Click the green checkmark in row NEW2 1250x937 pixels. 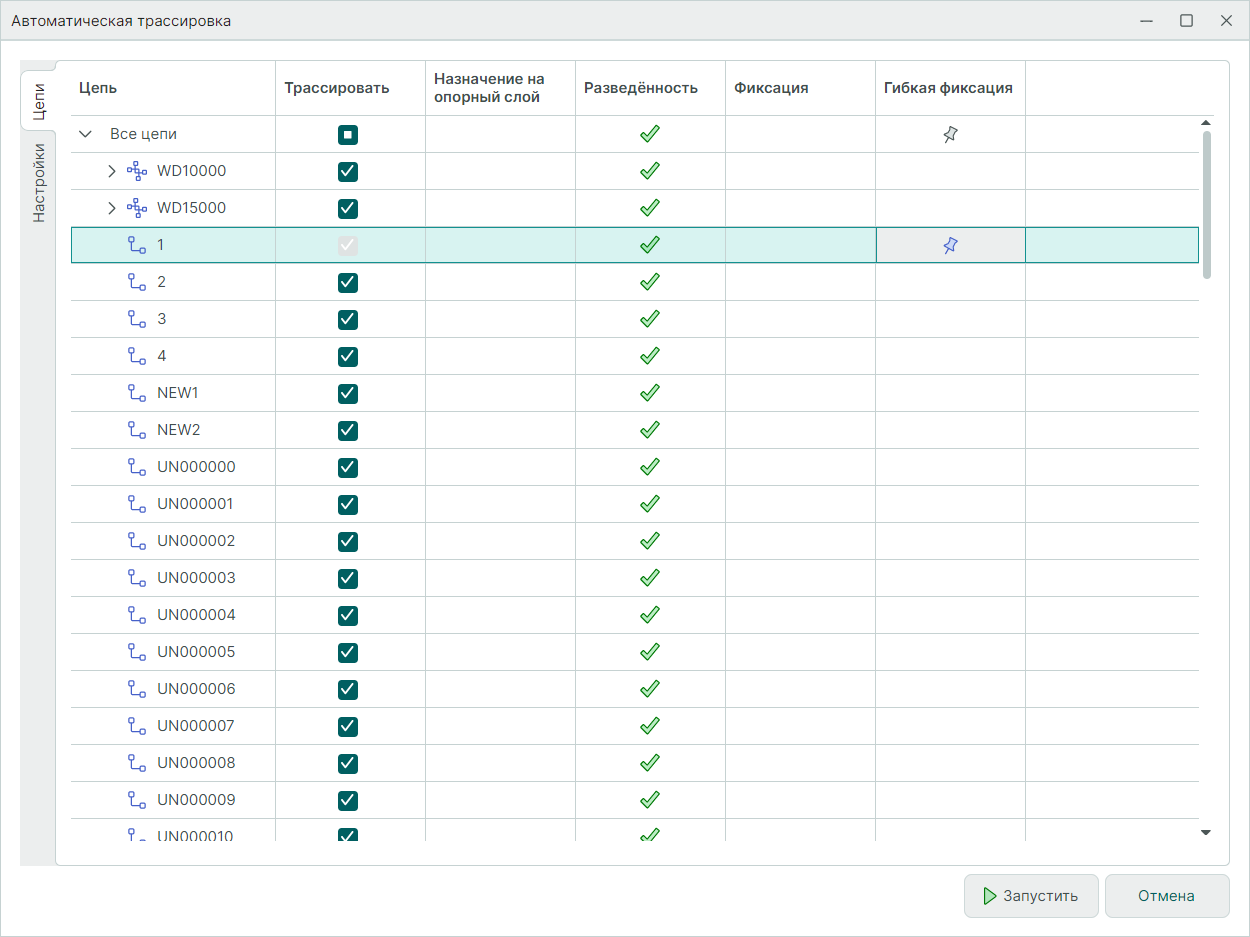click(x=650, y=430)
